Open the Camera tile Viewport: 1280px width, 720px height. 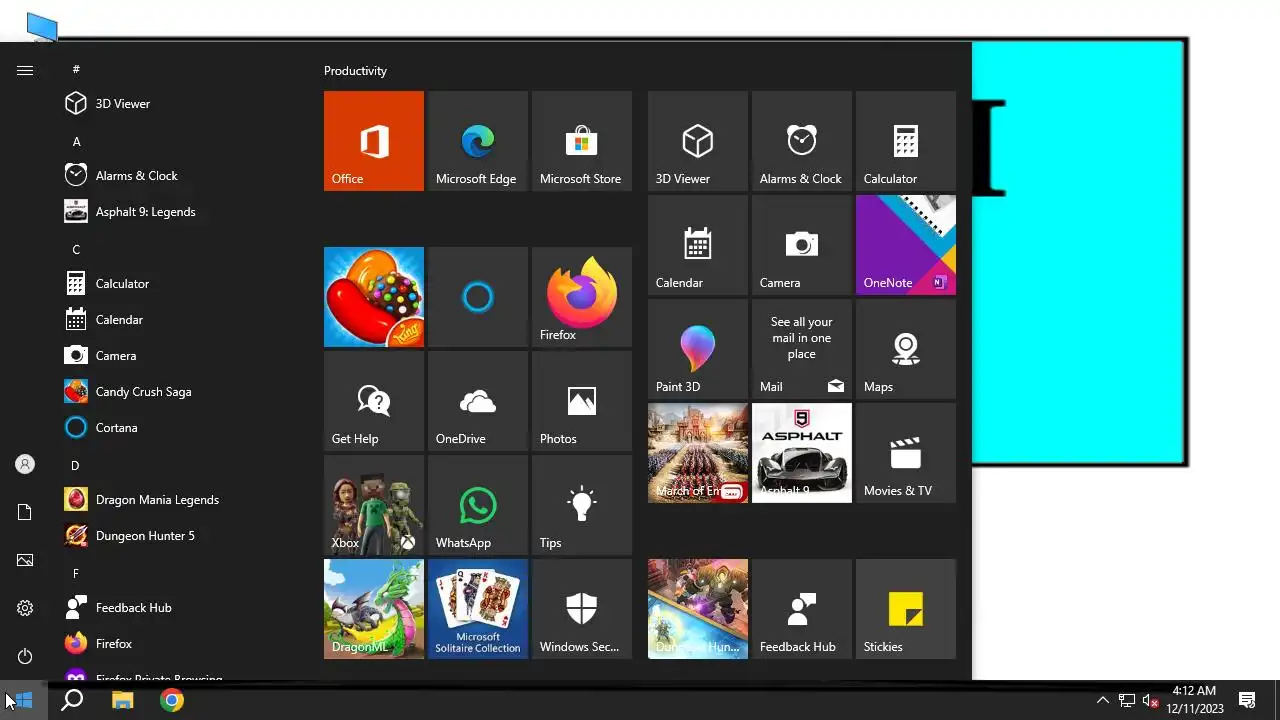[x=802, y=245]
